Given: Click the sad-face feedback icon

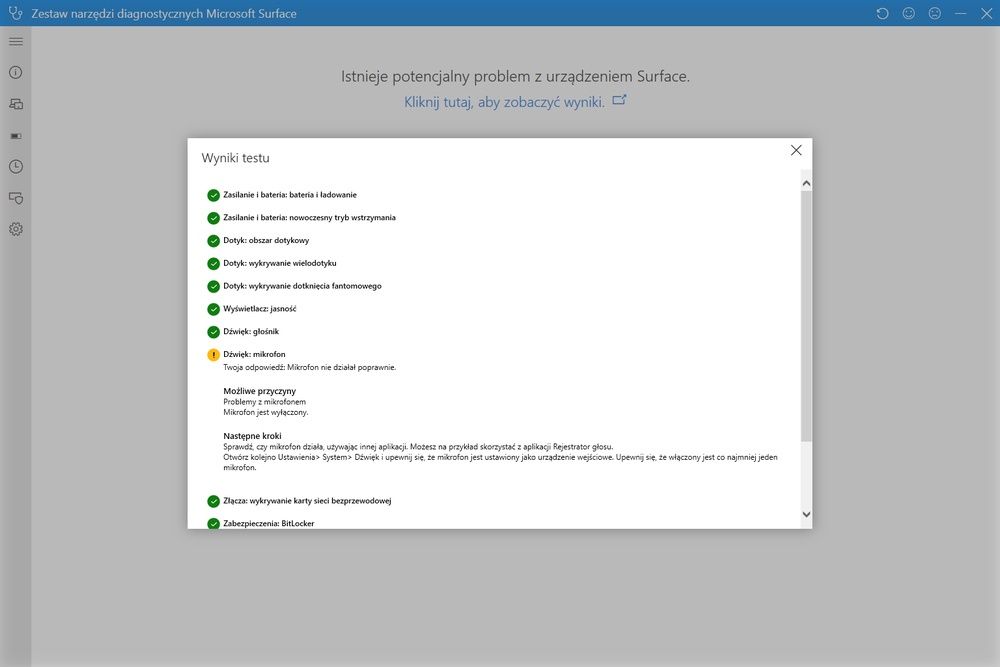Looking at the screenshot, I should pos(935,13).
